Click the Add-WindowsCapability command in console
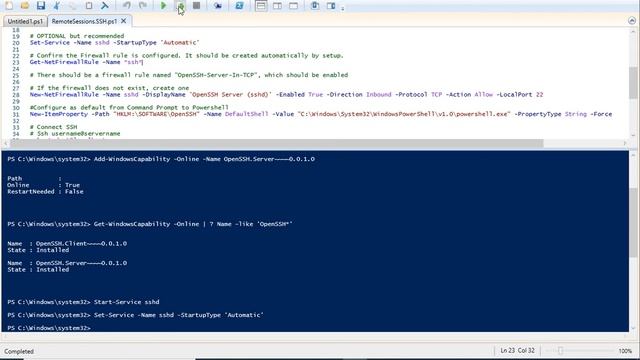This screenshot has width=640, height=360. click(x=204, y=159)
